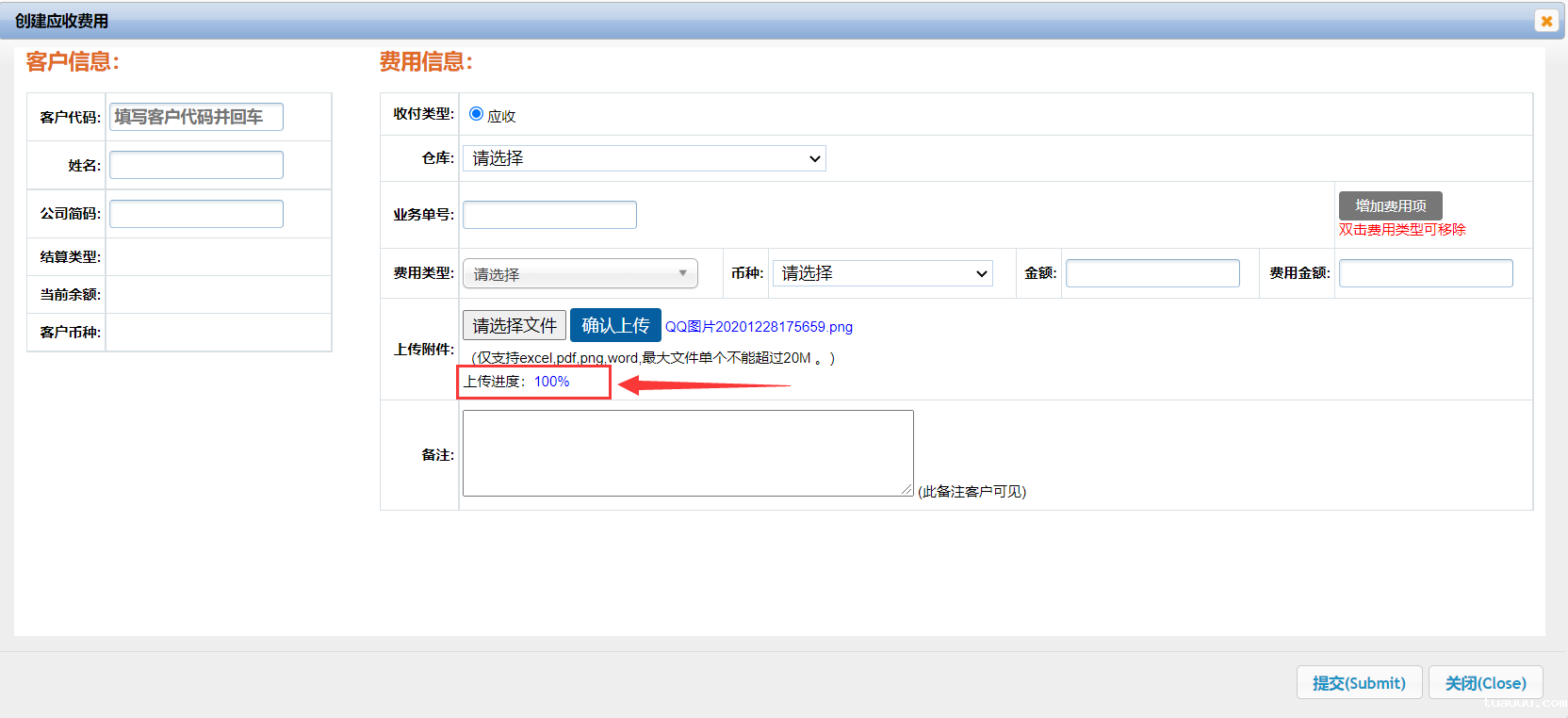Open the 币种 dropdown list
Screen dimensions: 1568x718
pyautogui.click(x=883, y=273)
